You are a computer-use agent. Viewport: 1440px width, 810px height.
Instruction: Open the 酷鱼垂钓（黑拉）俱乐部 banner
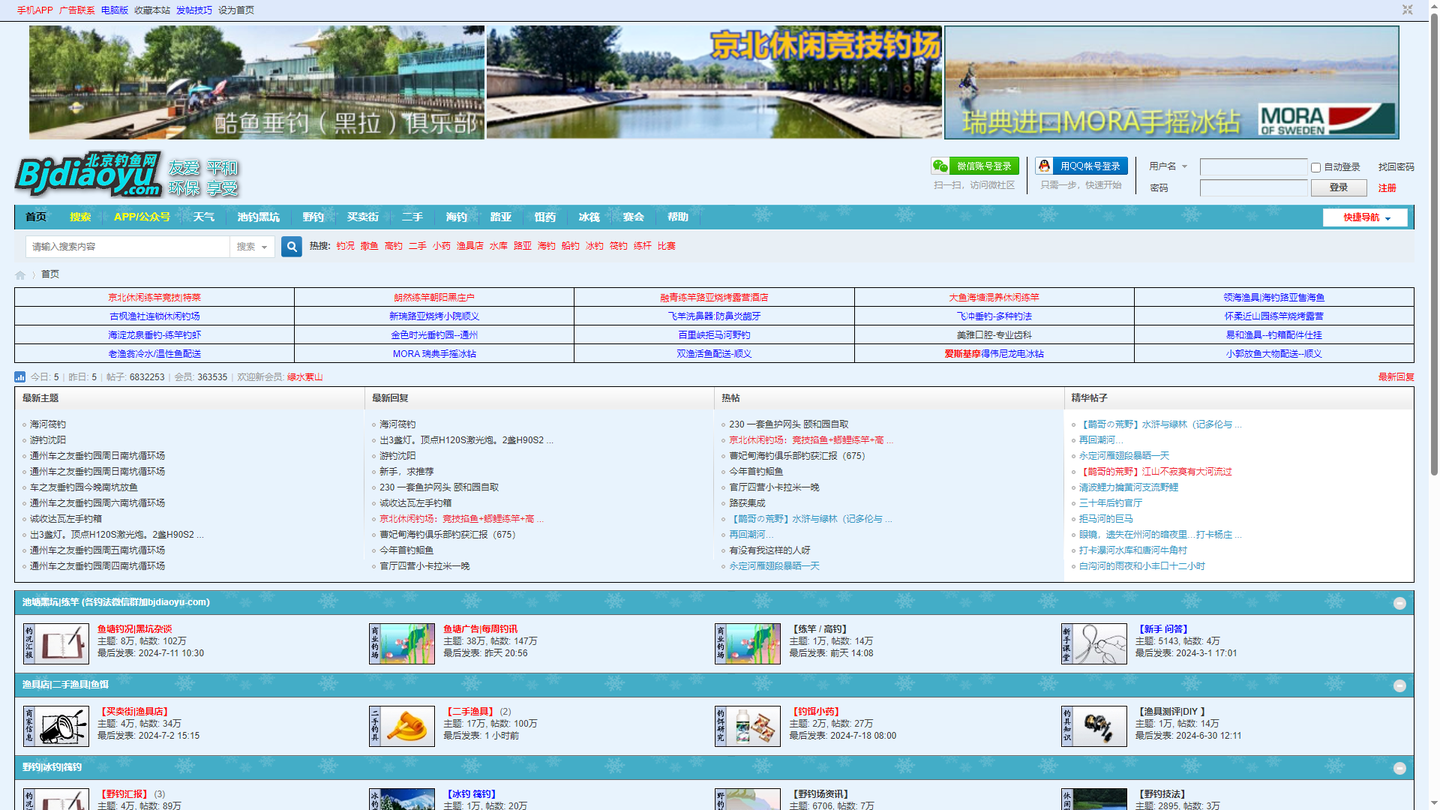pos(257,82)
